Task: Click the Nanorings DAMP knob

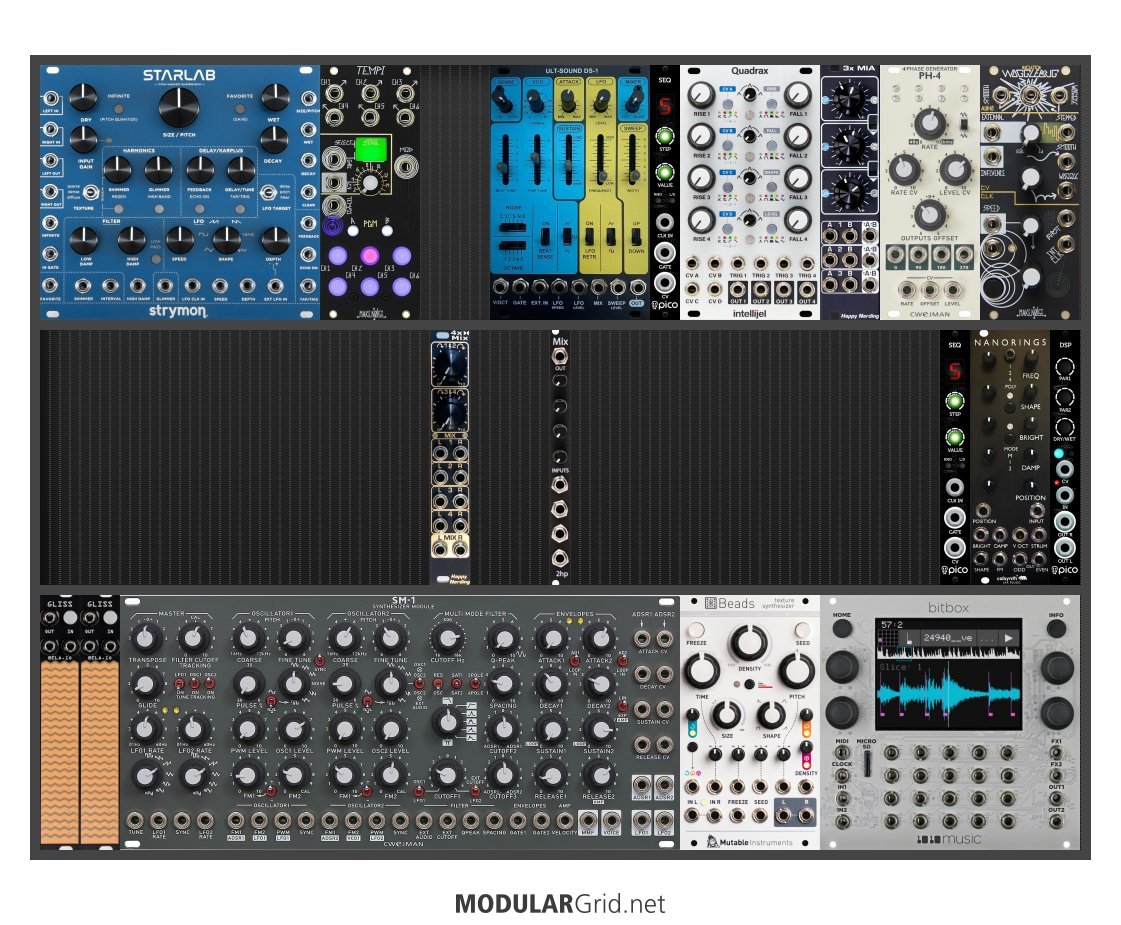Action: (x=1031, y=455)
